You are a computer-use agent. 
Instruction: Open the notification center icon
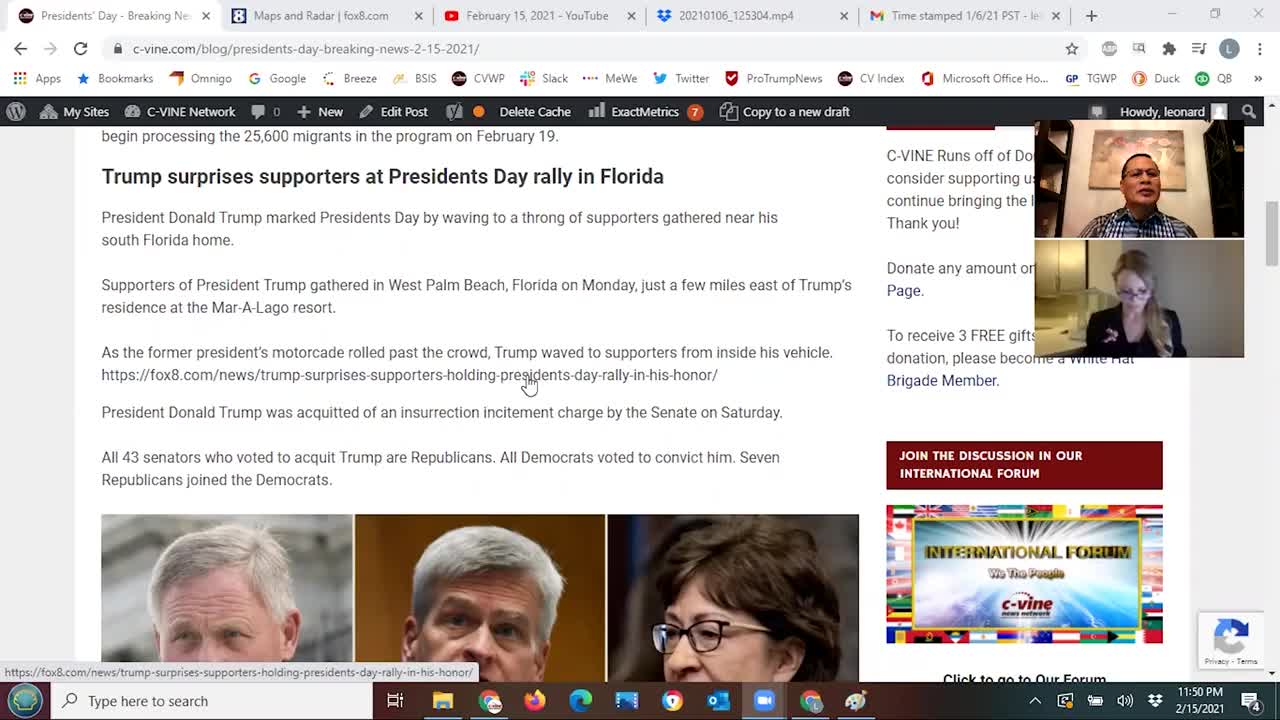pos(1251,700)
